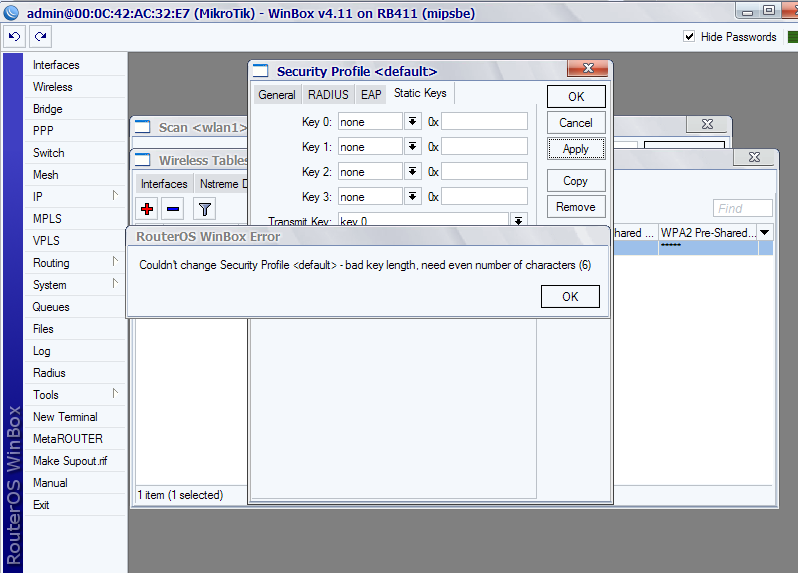798x573 pixels.
Task: Open Wireless in the sidebar menu
Action: [x=74, y=87]
